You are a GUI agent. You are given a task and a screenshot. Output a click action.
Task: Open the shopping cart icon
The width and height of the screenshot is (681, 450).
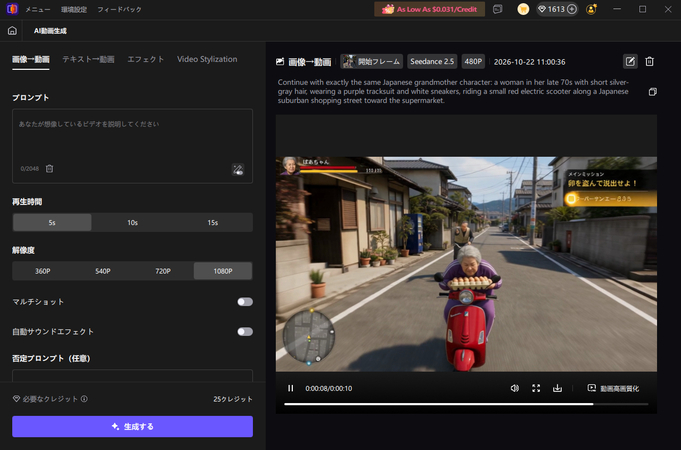point(523,9)
